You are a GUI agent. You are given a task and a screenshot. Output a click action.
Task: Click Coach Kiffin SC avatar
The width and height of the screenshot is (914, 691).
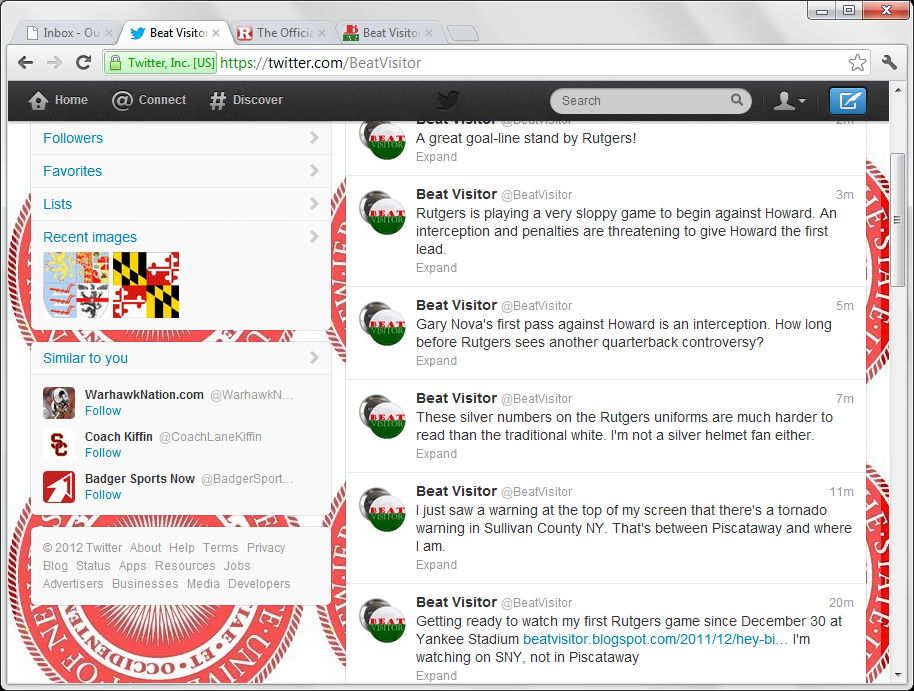(x=59, y=444)
